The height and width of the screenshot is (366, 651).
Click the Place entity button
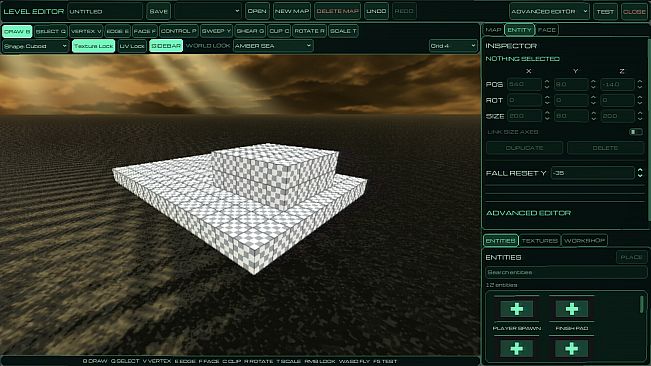click(x=631, y=257)
